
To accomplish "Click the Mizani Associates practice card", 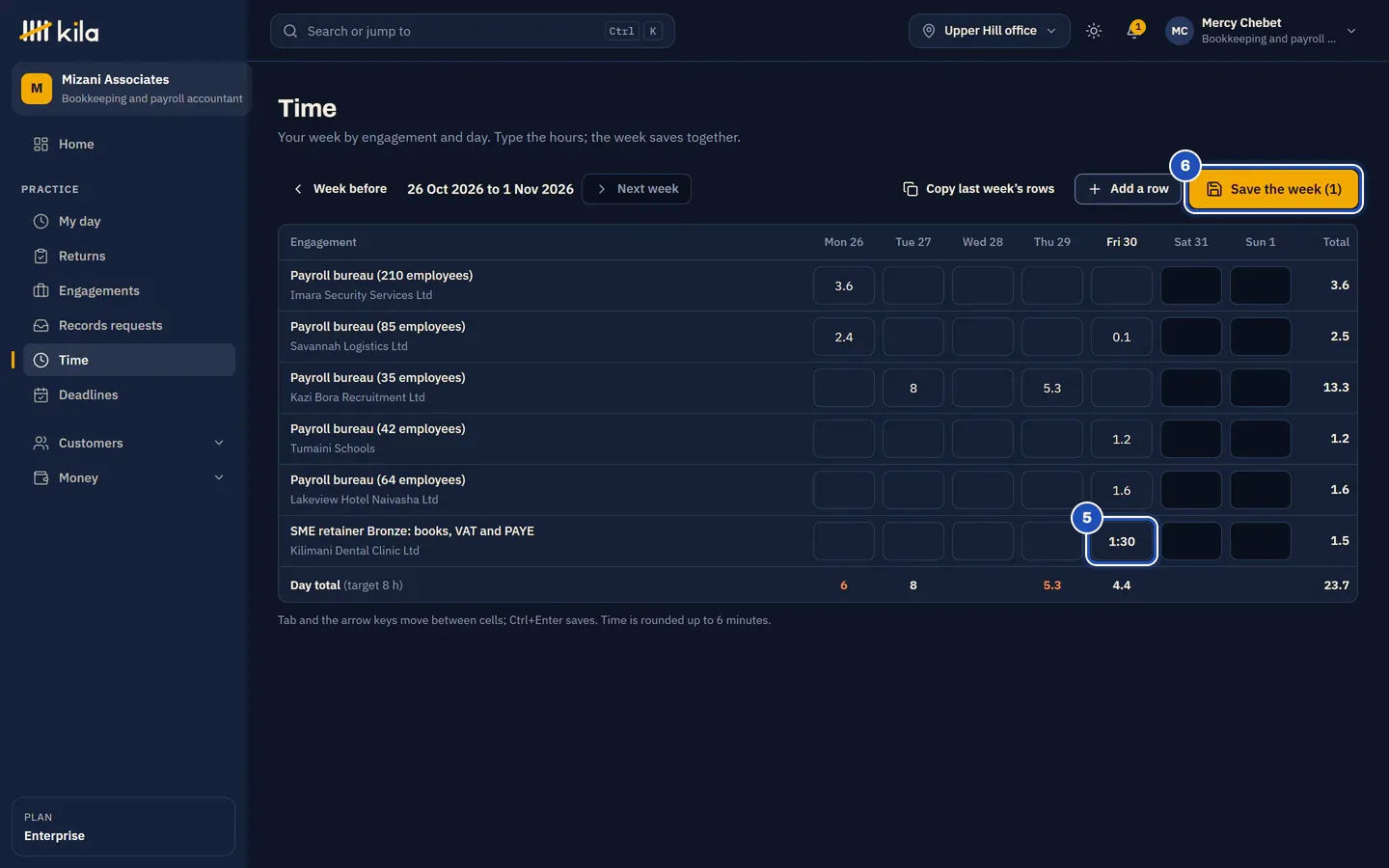I will click(x=131, y=89).
